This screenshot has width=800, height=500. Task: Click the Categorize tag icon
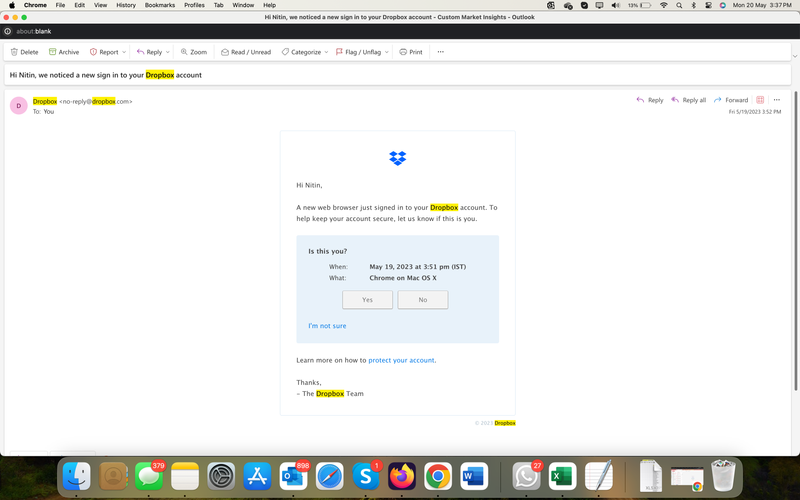pyautogui.click(x=285, y=52)
